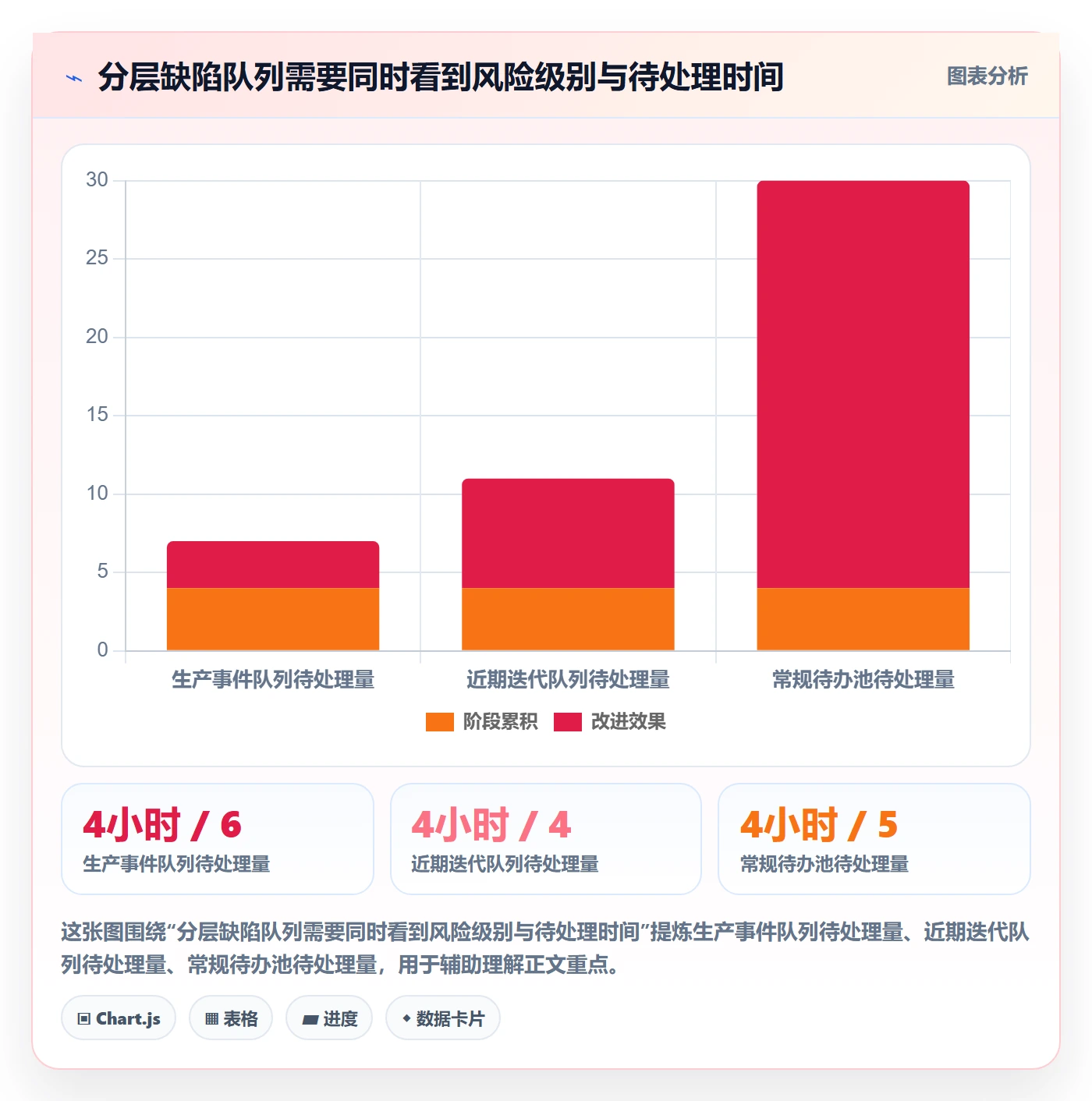Select the 数据卡片 tag chip
Viewport: 1092px width, 1101px height.
point(443,1018)
